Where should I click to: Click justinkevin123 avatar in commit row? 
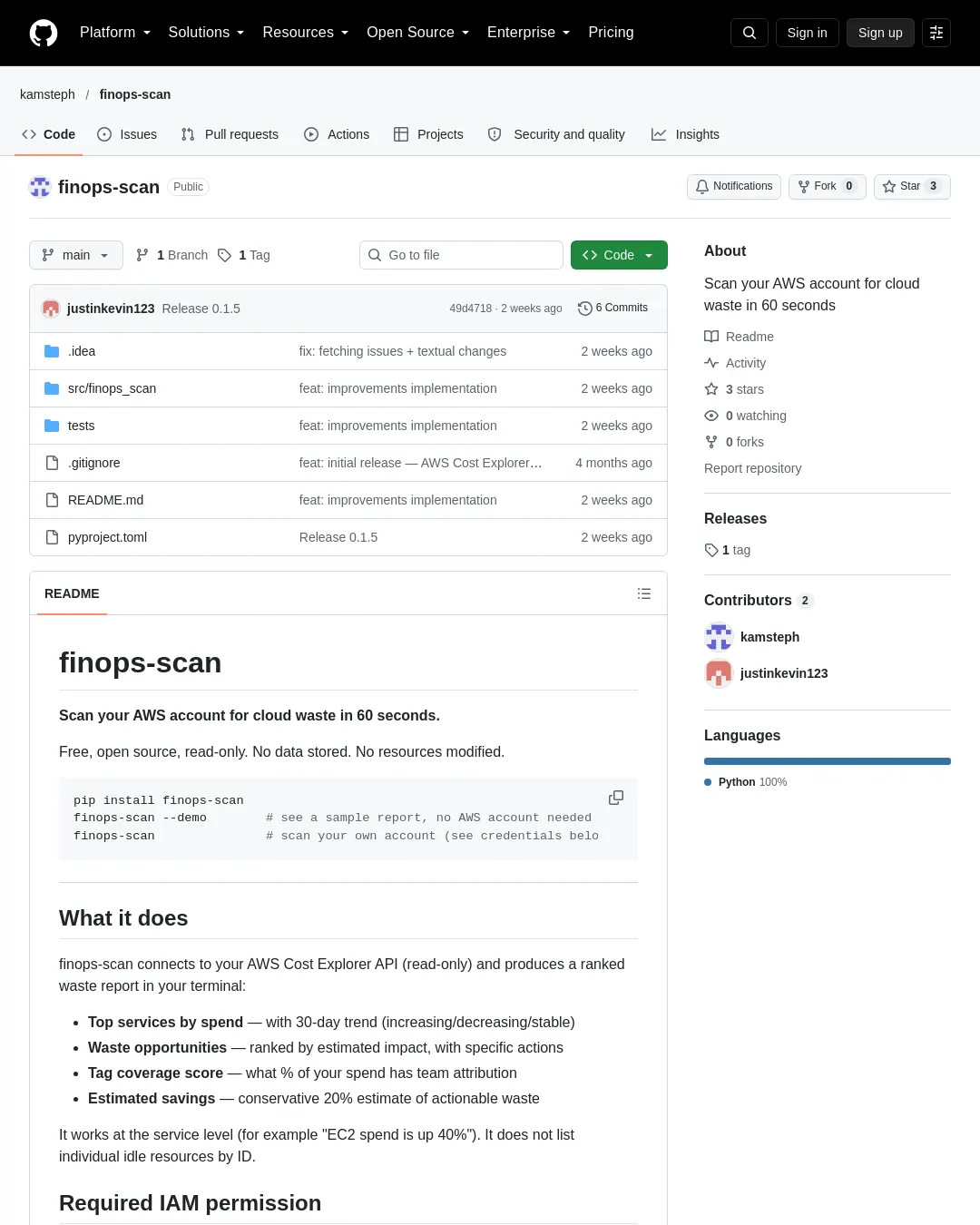51,309
